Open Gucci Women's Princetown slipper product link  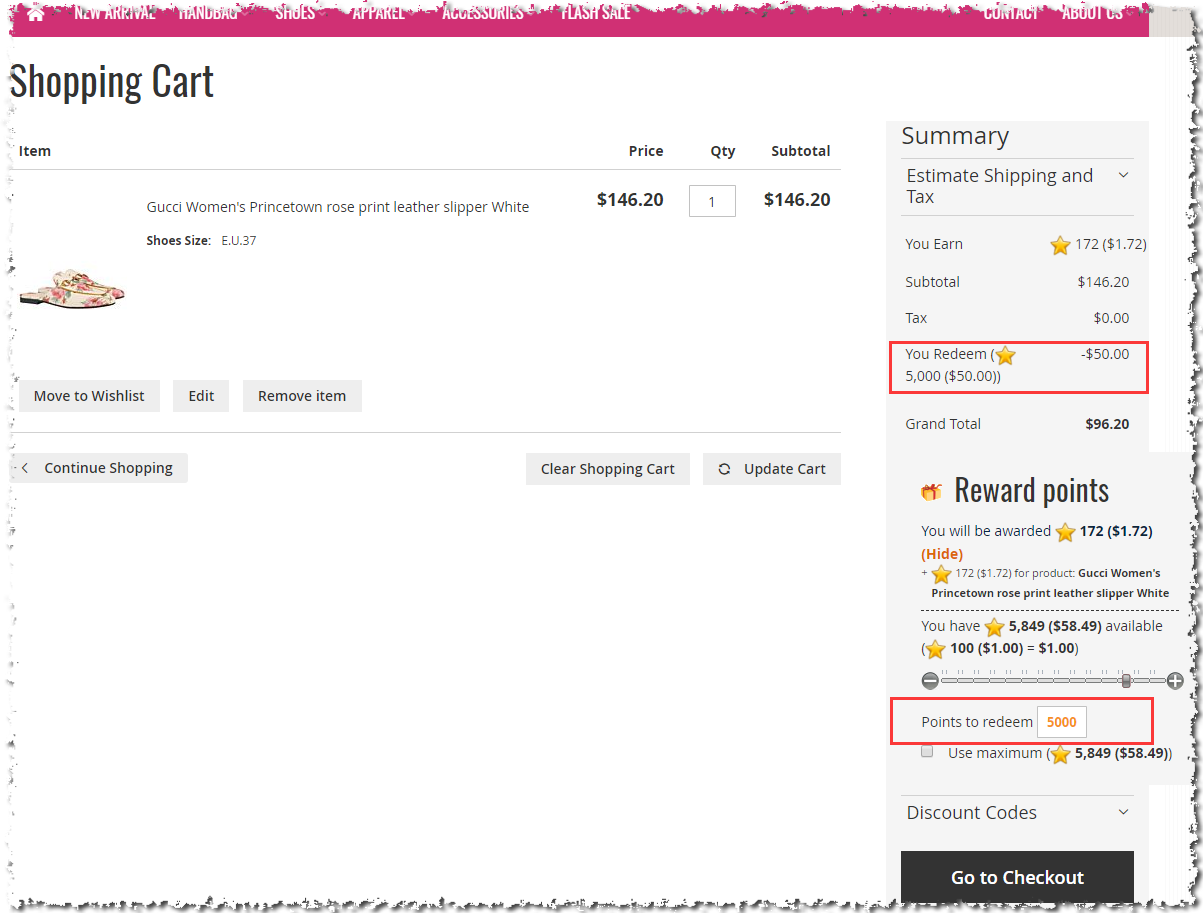pyautogui.click(x=338, y=207)
